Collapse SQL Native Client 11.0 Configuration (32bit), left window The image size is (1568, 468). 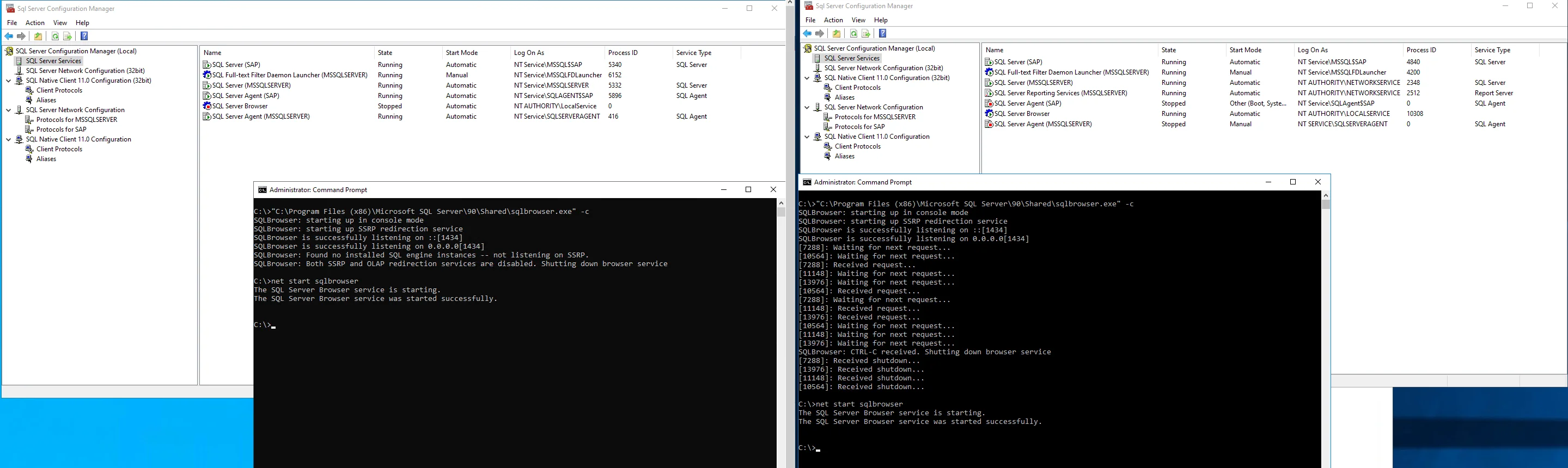point(9,81)
